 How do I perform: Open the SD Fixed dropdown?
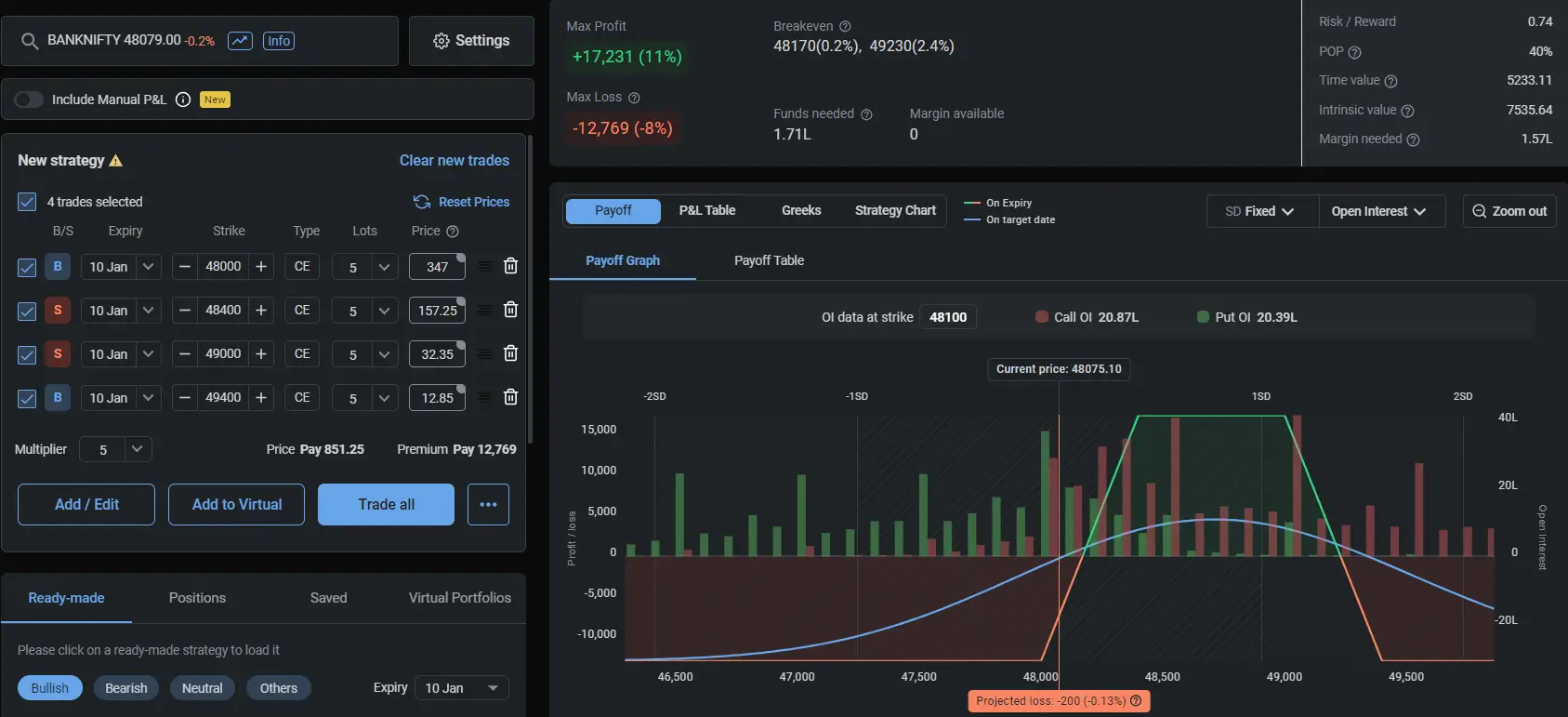[1262, 211]
